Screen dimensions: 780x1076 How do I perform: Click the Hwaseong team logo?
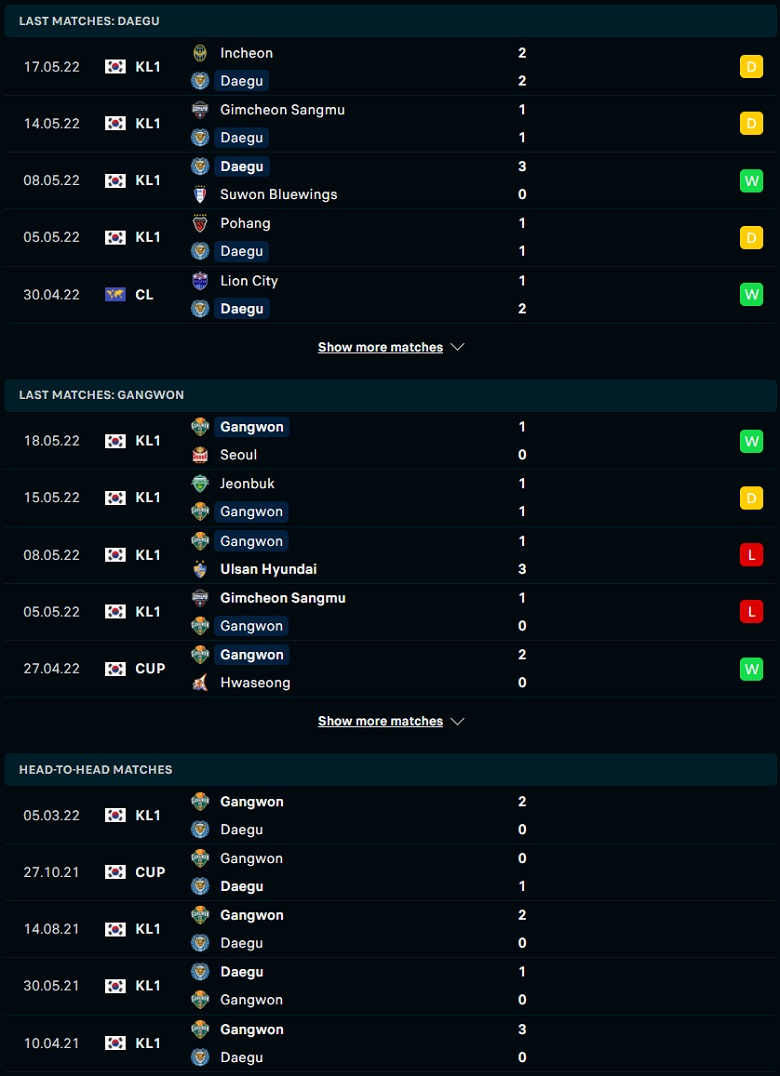(200, 683)
